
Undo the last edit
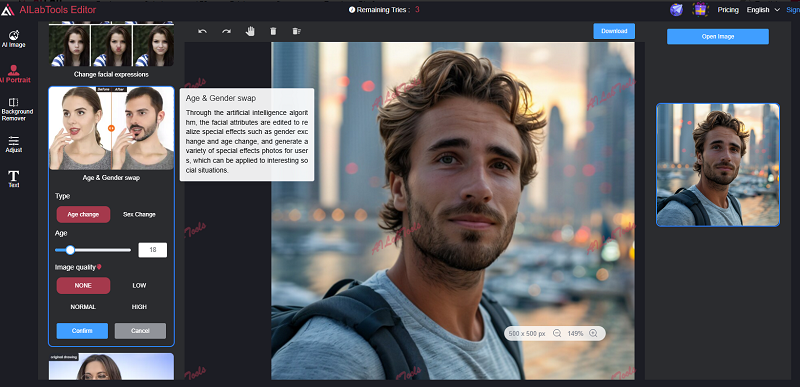click(203, 32)
